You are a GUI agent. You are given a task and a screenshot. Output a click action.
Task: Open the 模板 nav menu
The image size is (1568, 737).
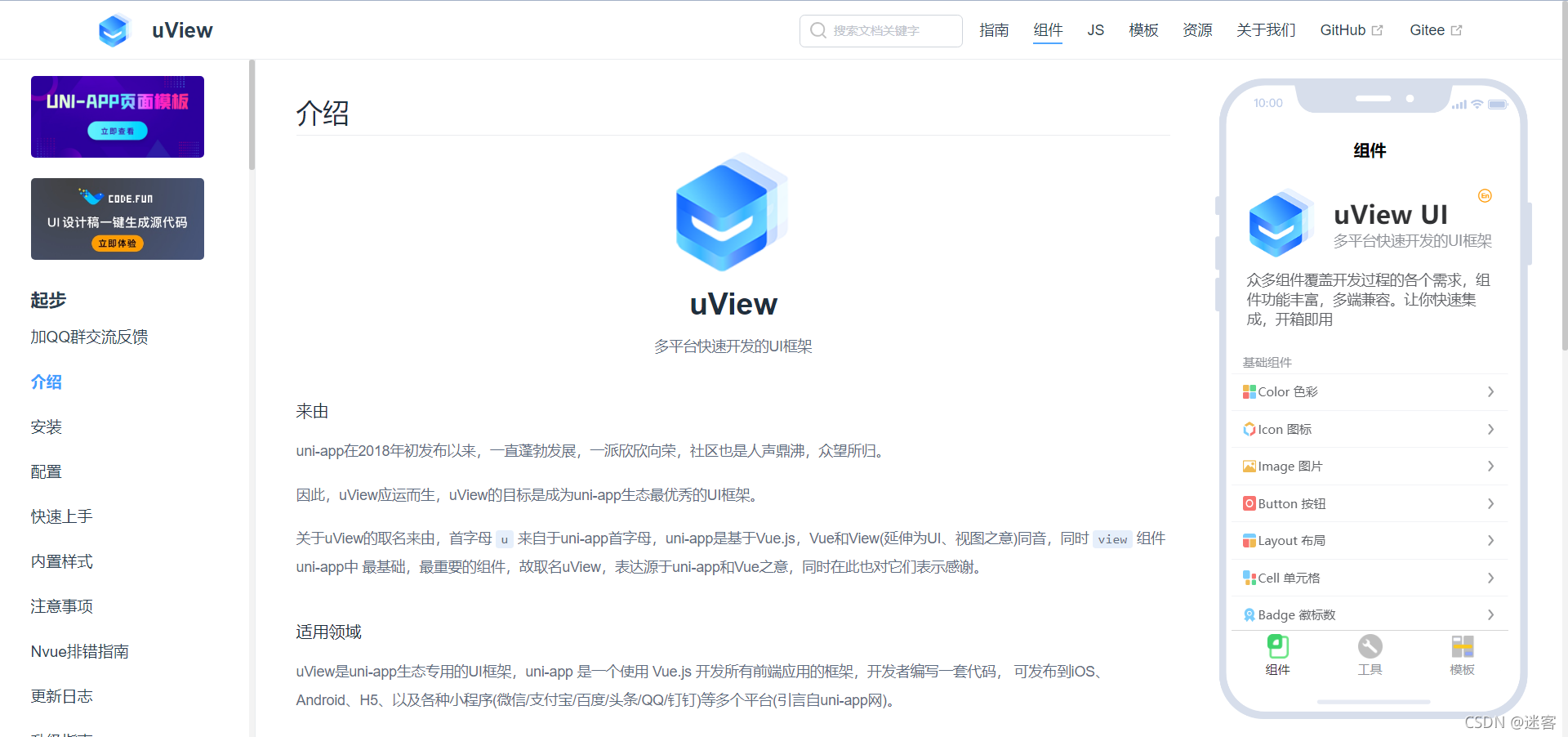(x=1143, y=30)
